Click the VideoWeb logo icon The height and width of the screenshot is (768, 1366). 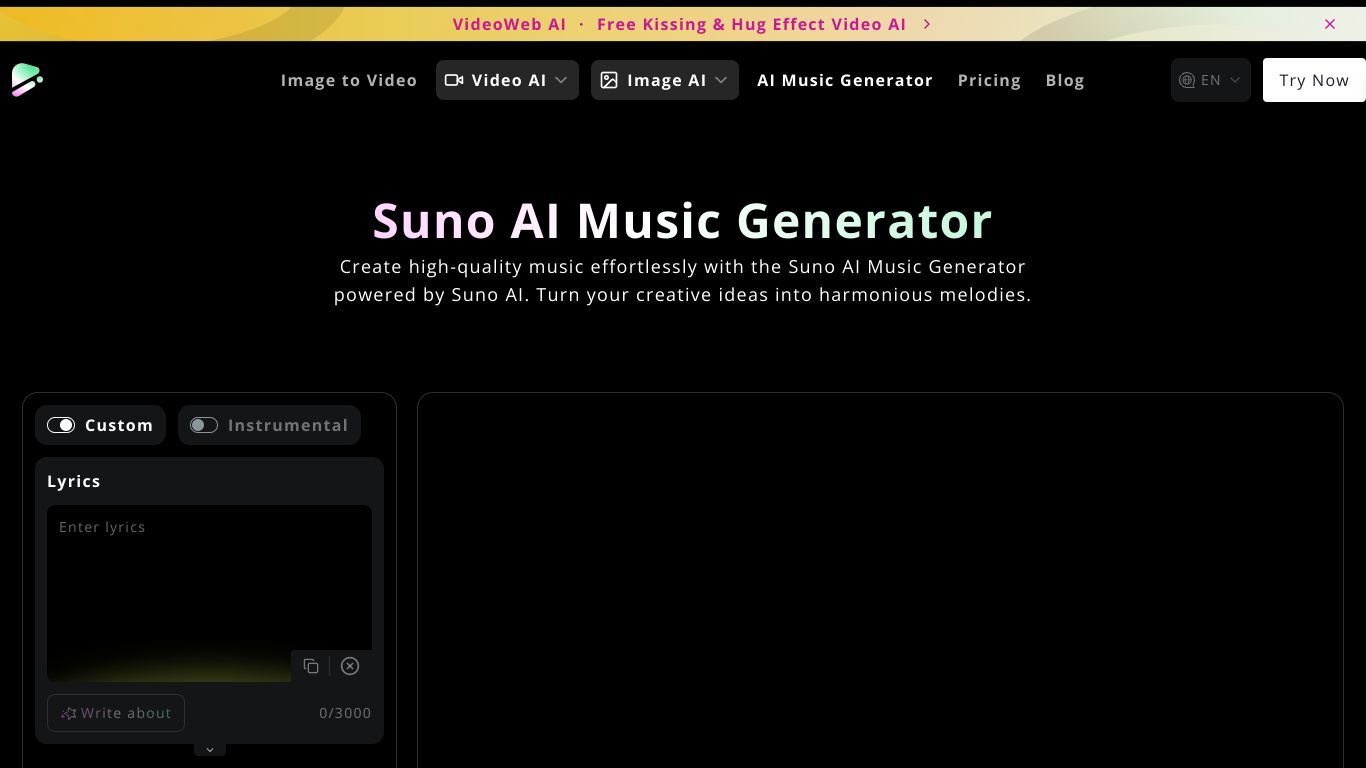[27, 80]
